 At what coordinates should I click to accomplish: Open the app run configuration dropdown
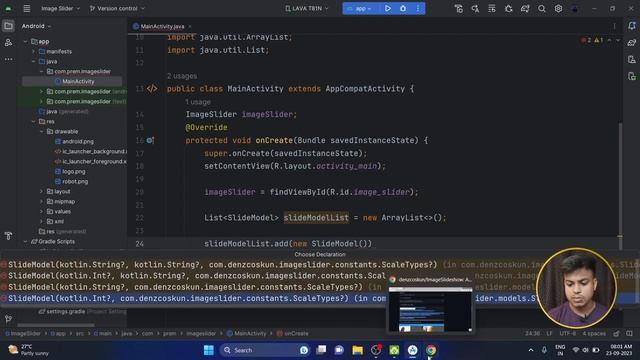click(x=359, y=9)
